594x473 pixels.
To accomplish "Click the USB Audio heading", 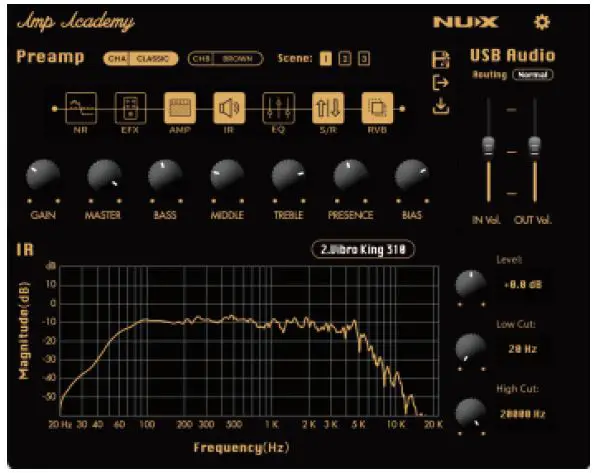I will point(513,55).
